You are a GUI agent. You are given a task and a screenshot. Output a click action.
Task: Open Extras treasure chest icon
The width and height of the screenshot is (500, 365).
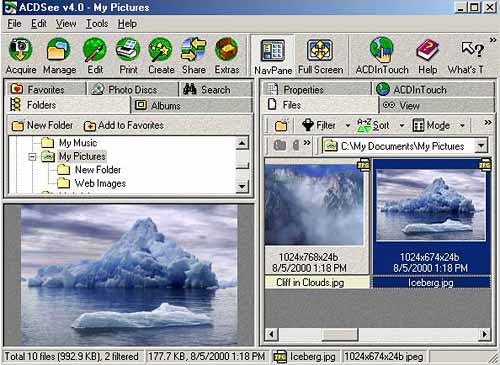tap(227, 56)
